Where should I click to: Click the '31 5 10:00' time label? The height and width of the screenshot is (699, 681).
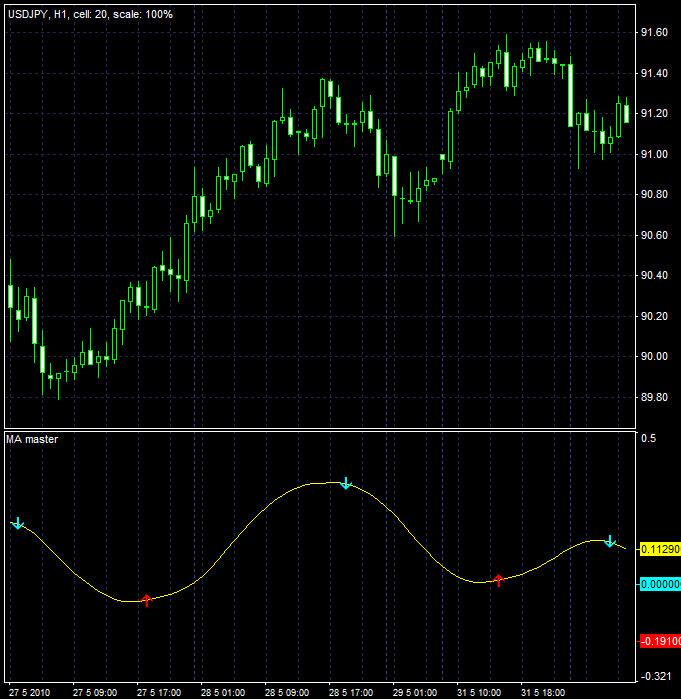coord(479,693)
